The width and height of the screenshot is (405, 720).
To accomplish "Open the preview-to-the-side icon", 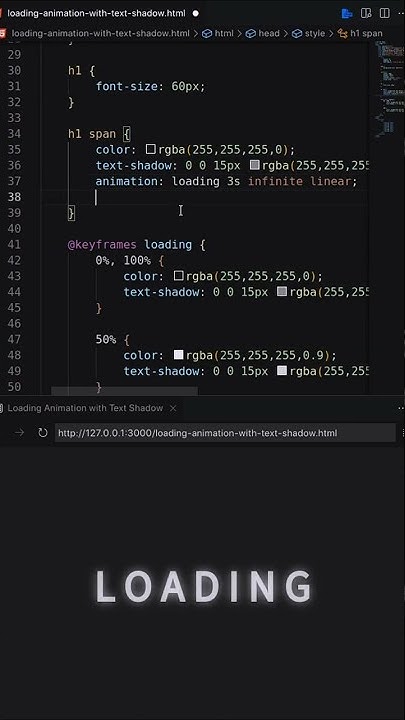I will (366, 13).
